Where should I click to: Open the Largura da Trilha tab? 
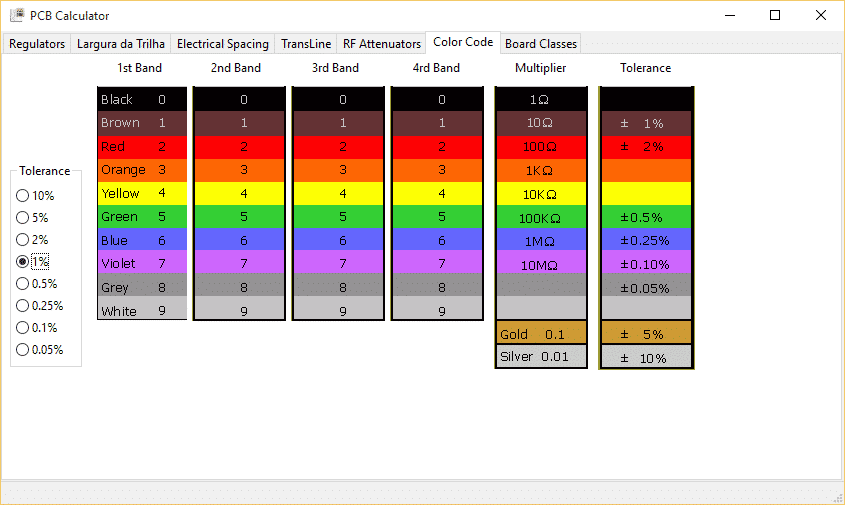coord(121,44)
